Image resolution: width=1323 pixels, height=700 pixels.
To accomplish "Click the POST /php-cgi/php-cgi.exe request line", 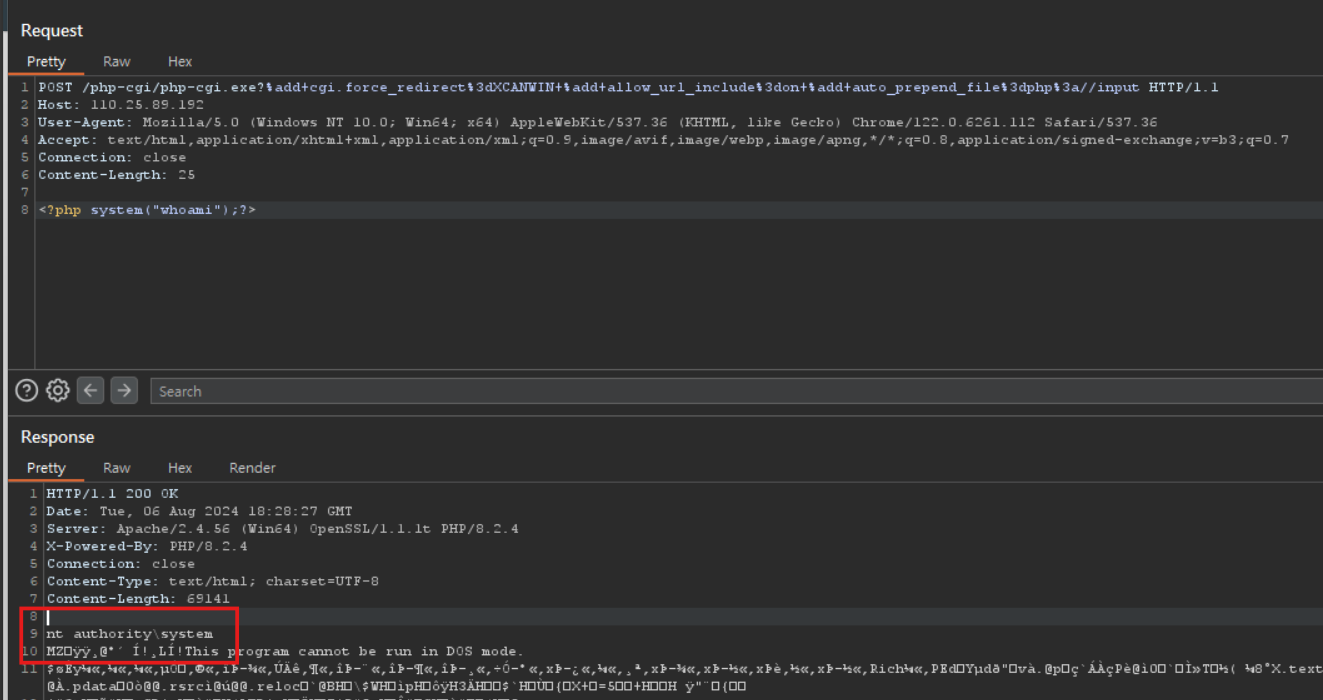I will click(x=628, y=87).
